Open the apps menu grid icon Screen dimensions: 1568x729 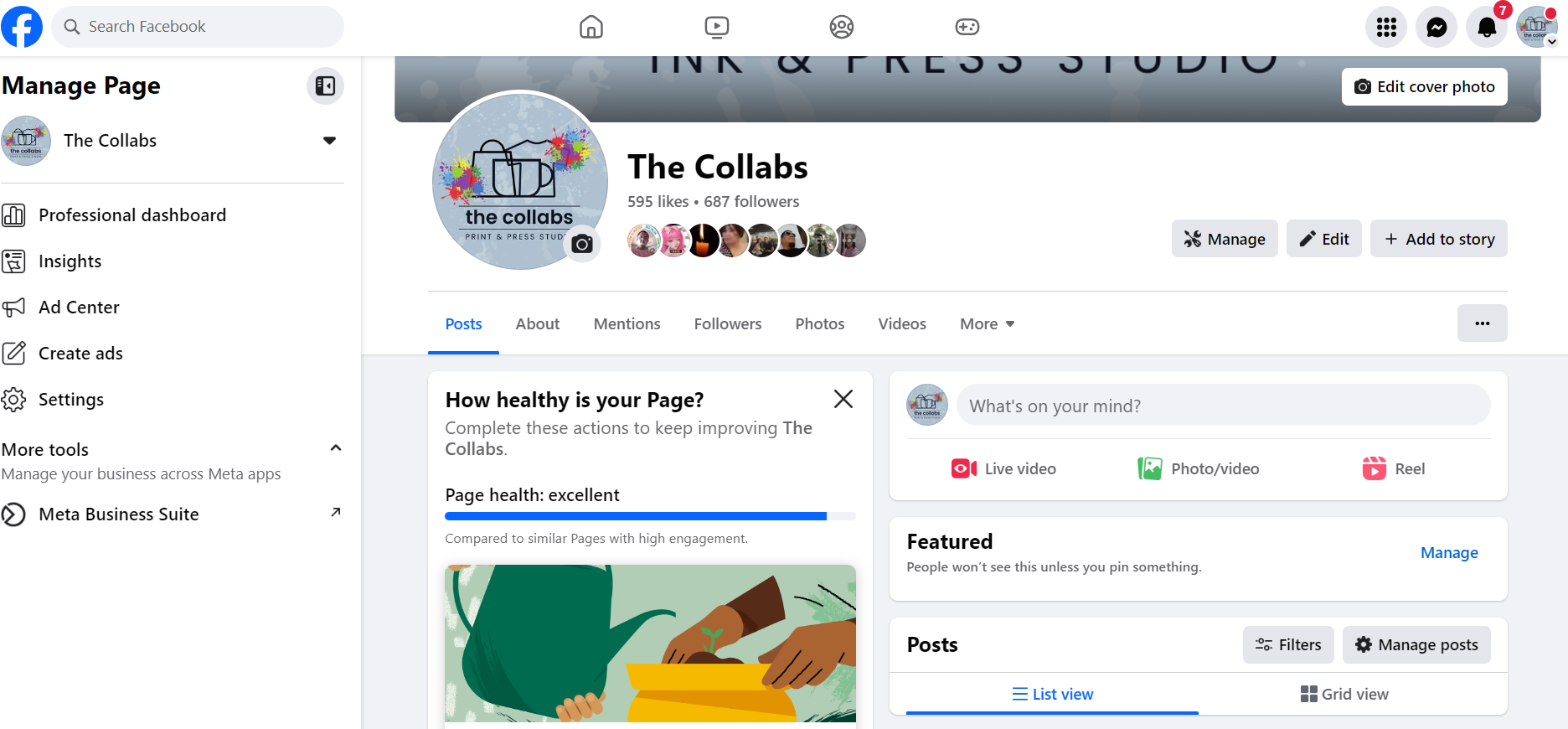tap(1386, 28)
